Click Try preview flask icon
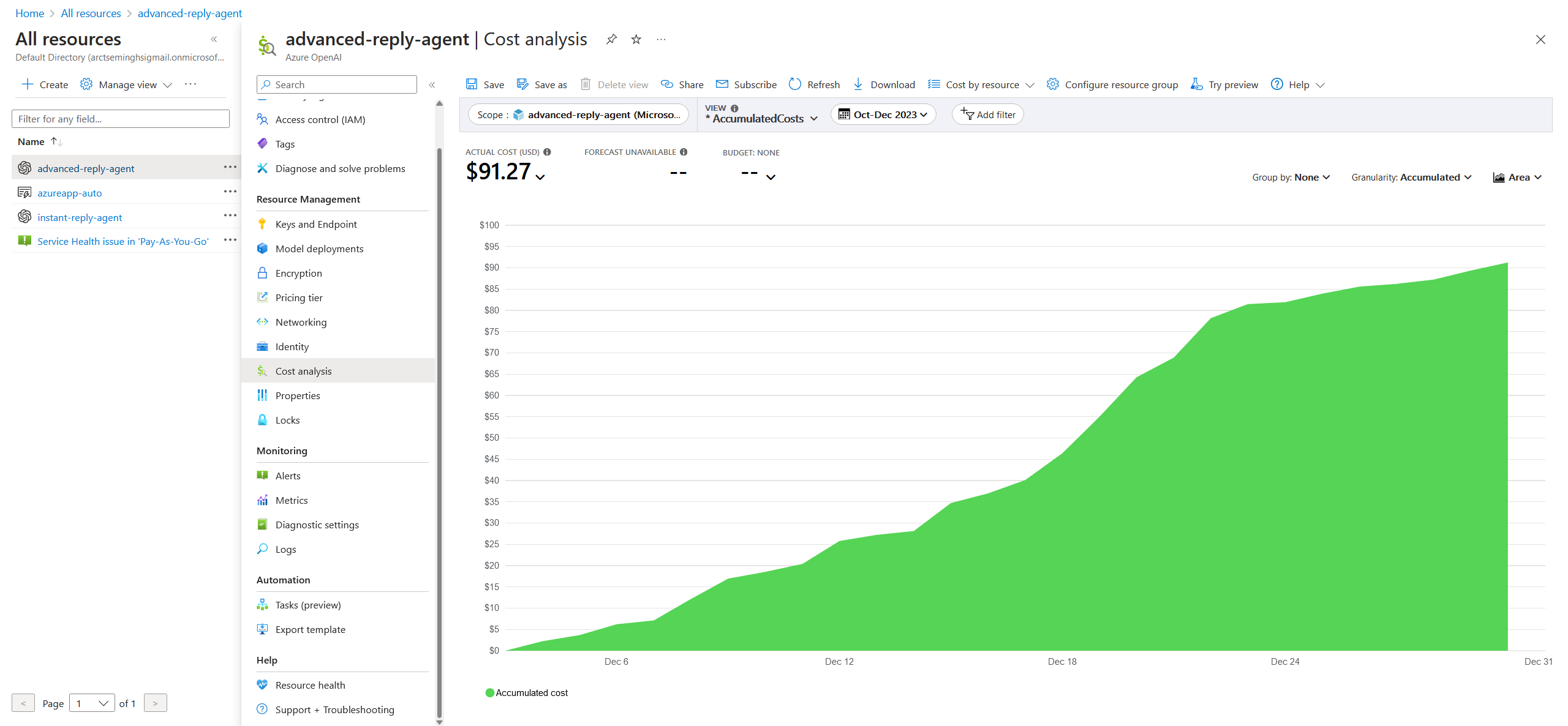 click(1197, 84)
